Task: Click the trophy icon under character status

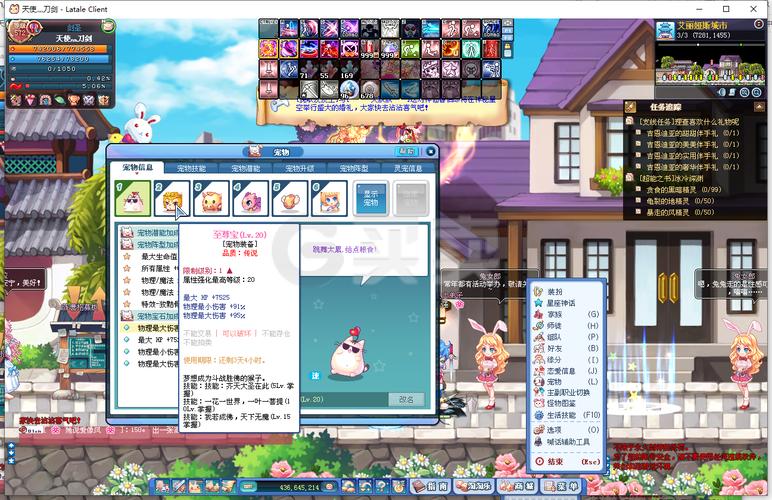Action: 74,100
